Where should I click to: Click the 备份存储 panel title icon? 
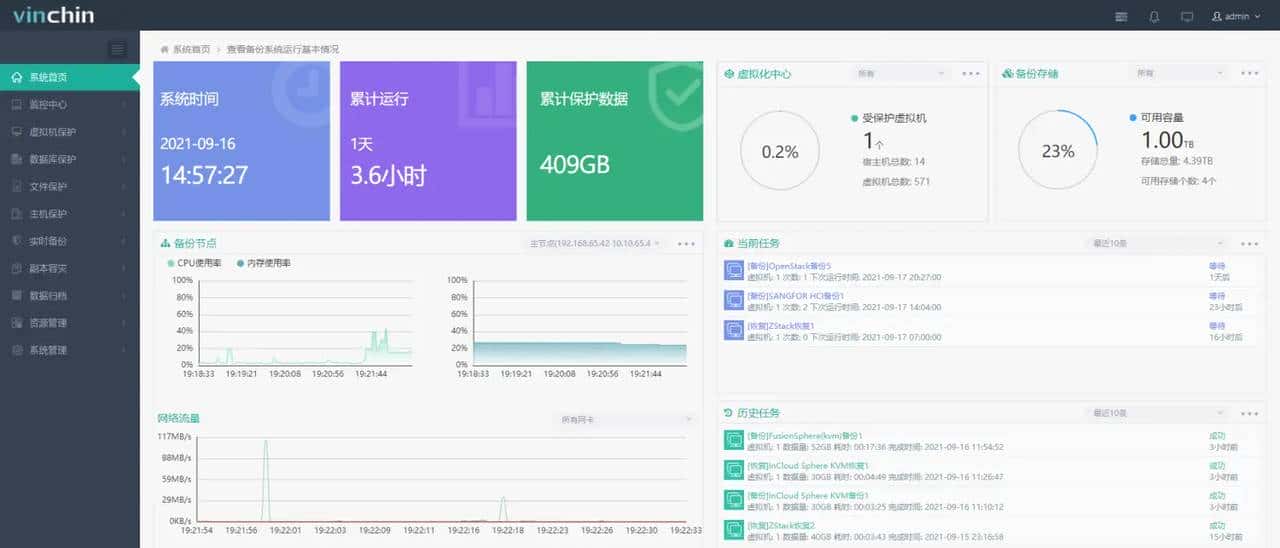click(1007, 73)
